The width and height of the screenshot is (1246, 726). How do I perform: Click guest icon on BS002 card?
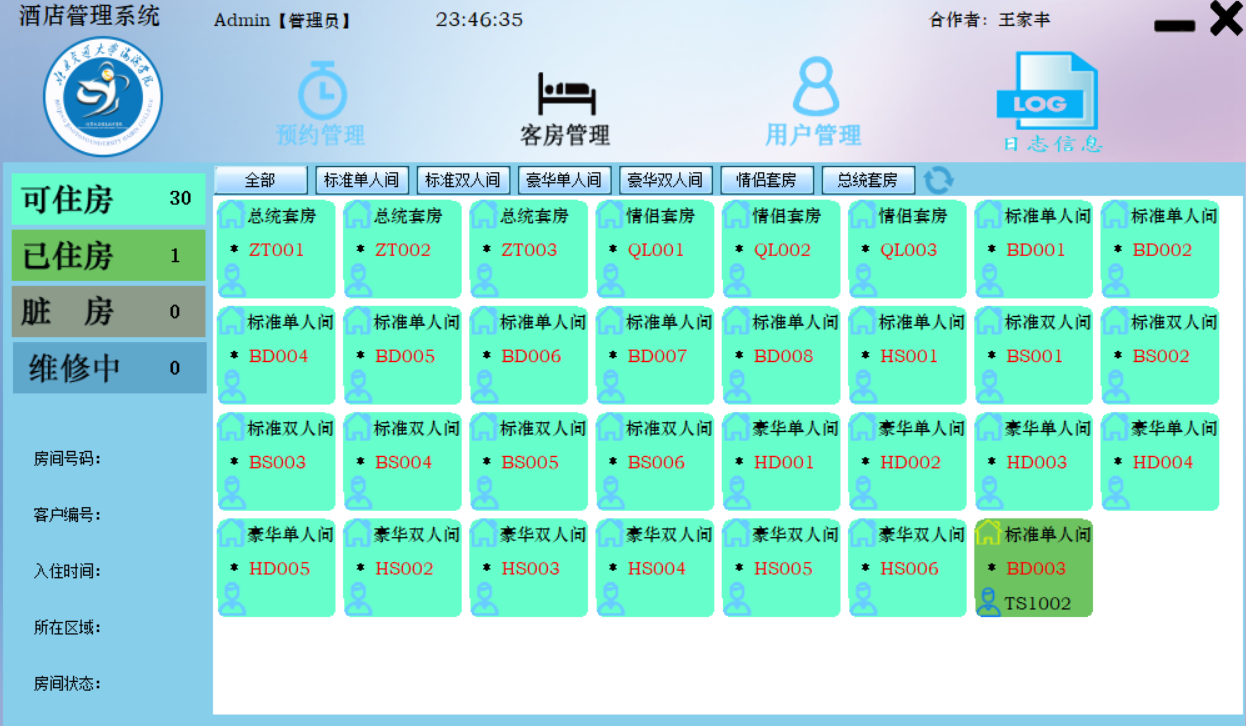(1115, 387)
